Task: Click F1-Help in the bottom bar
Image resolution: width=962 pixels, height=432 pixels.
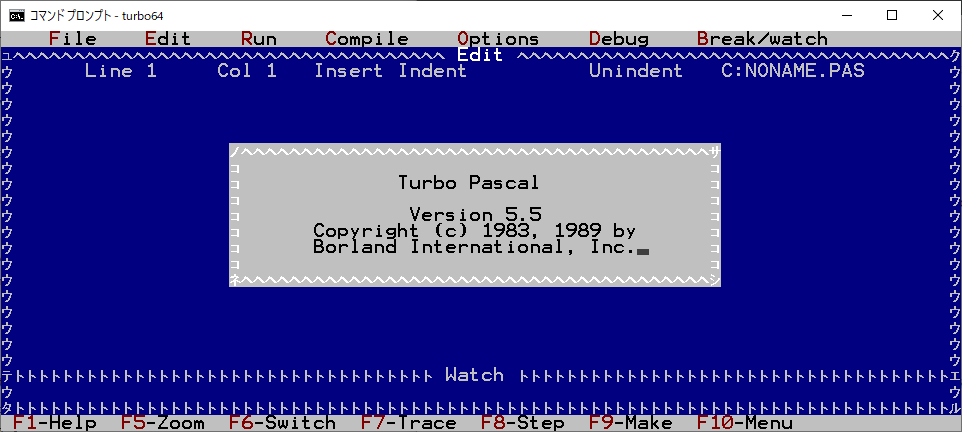Action: click(x=55, y=423)
